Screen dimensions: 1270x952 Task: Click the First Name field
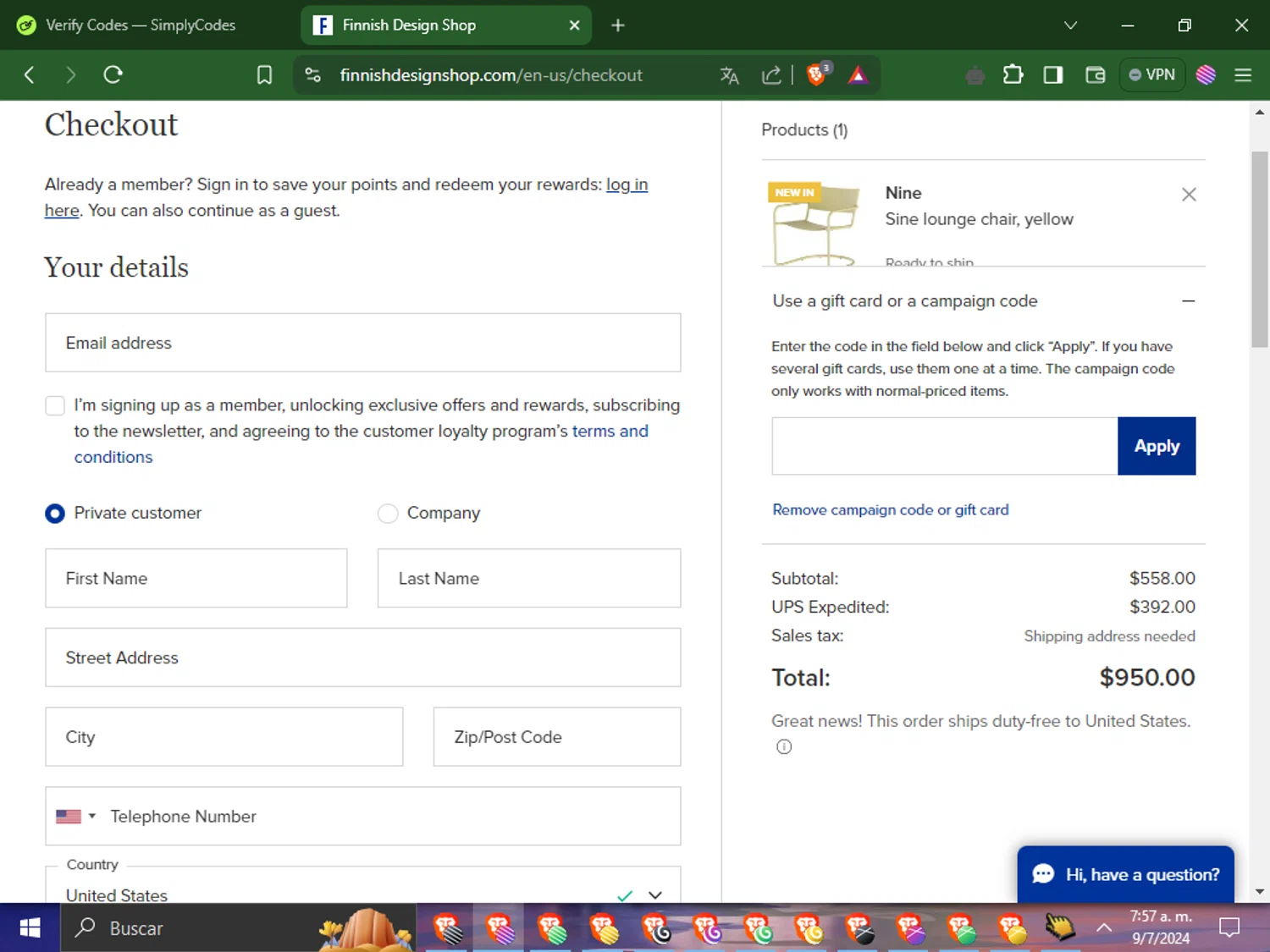point(196,578)
